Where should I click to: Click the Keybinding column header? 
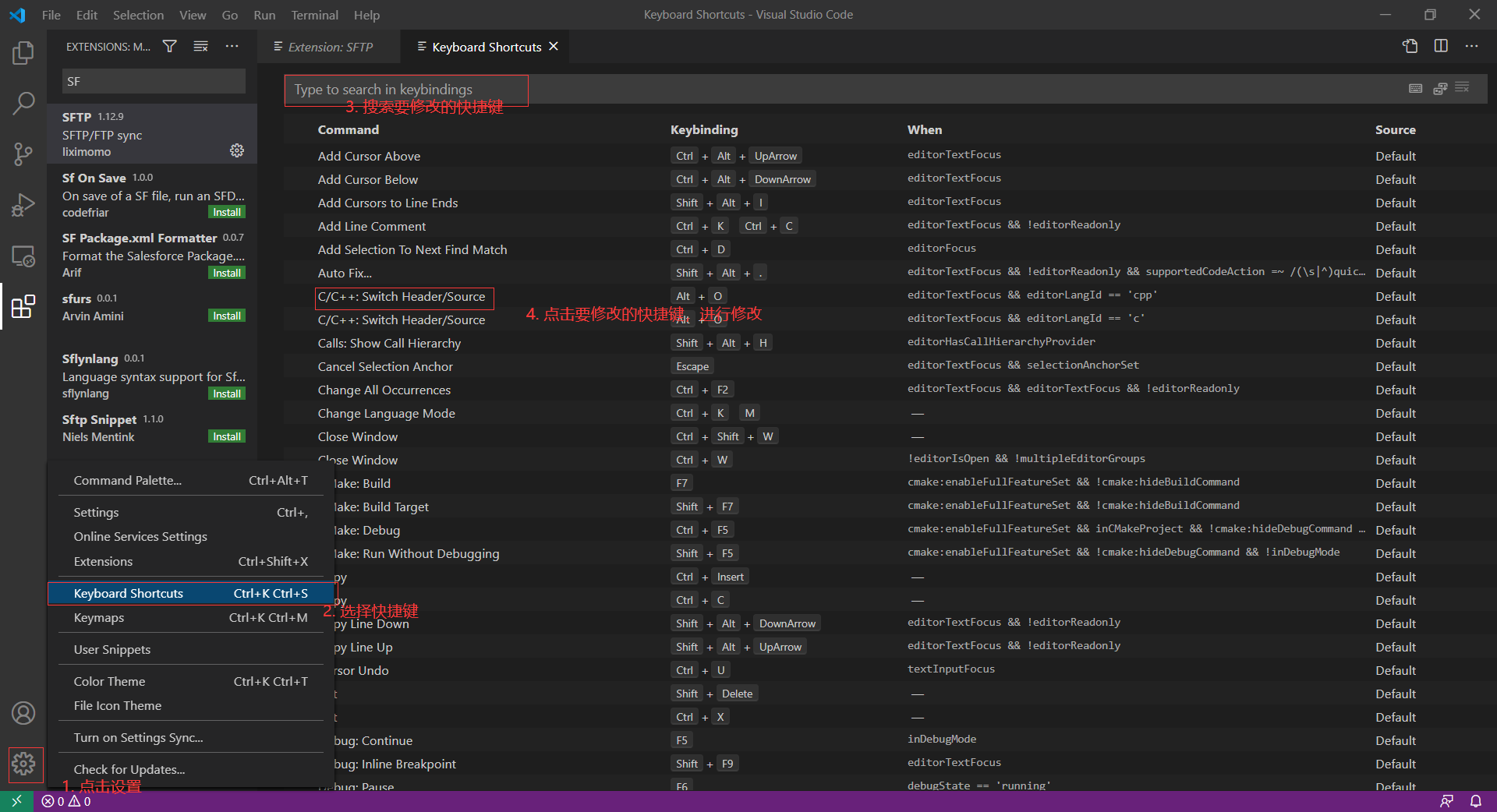[704, 129]
